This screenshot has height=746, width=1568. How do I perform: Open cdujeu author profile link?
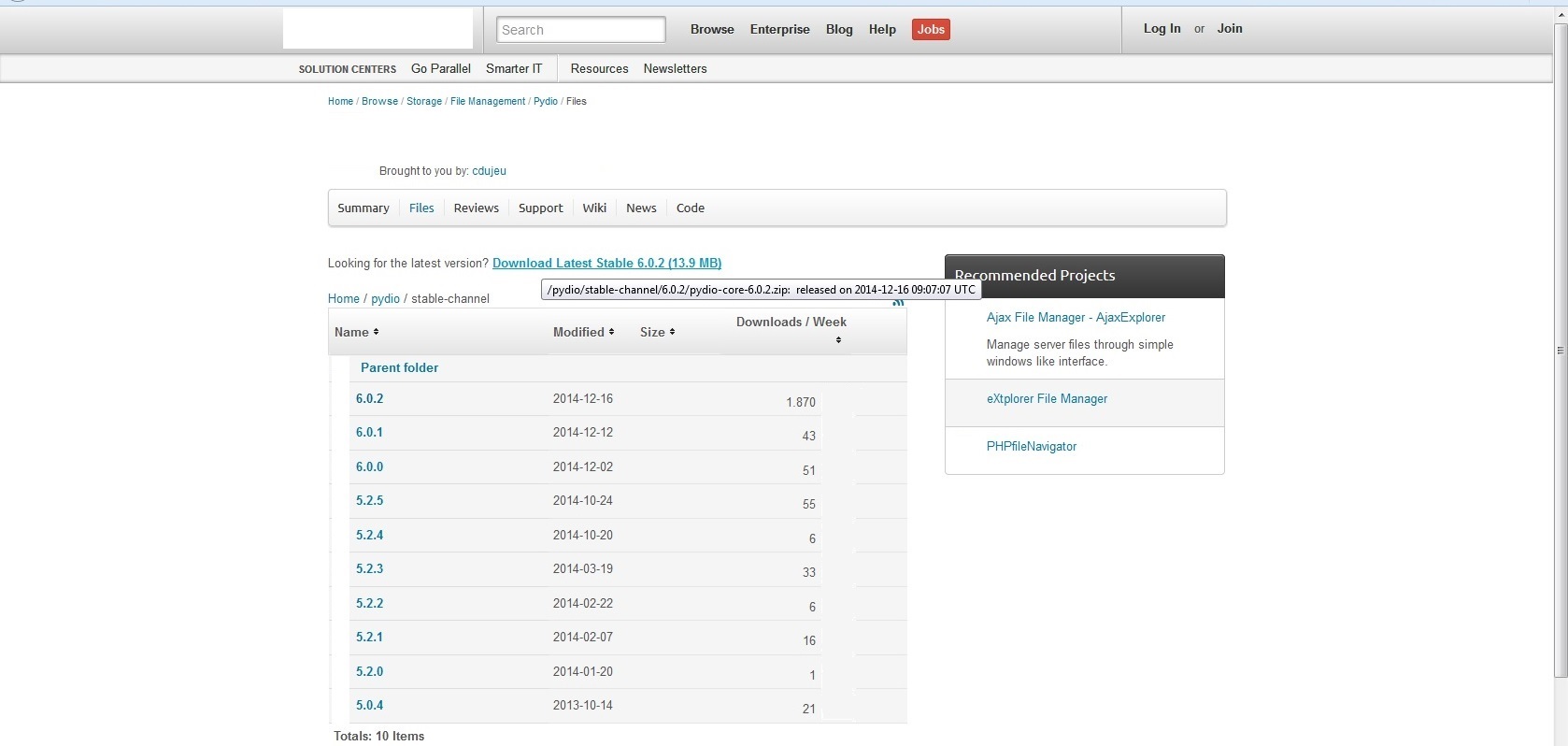pos(489,171)
